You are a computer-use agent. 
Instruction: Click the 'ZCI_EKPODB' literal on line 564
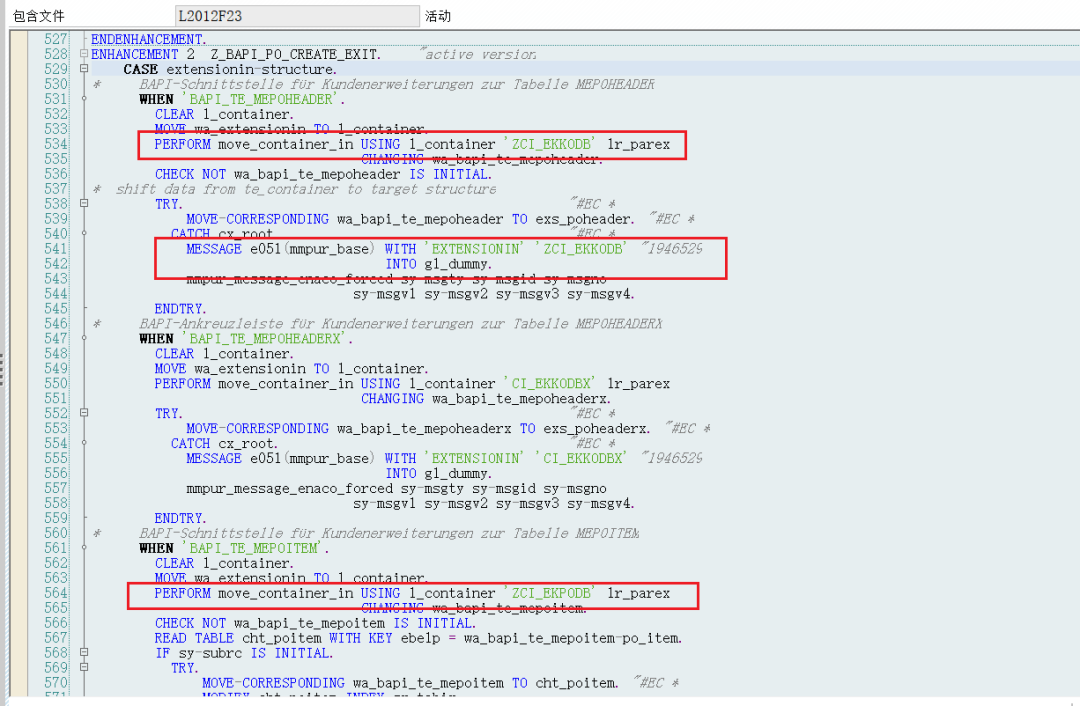pos(550,593)
